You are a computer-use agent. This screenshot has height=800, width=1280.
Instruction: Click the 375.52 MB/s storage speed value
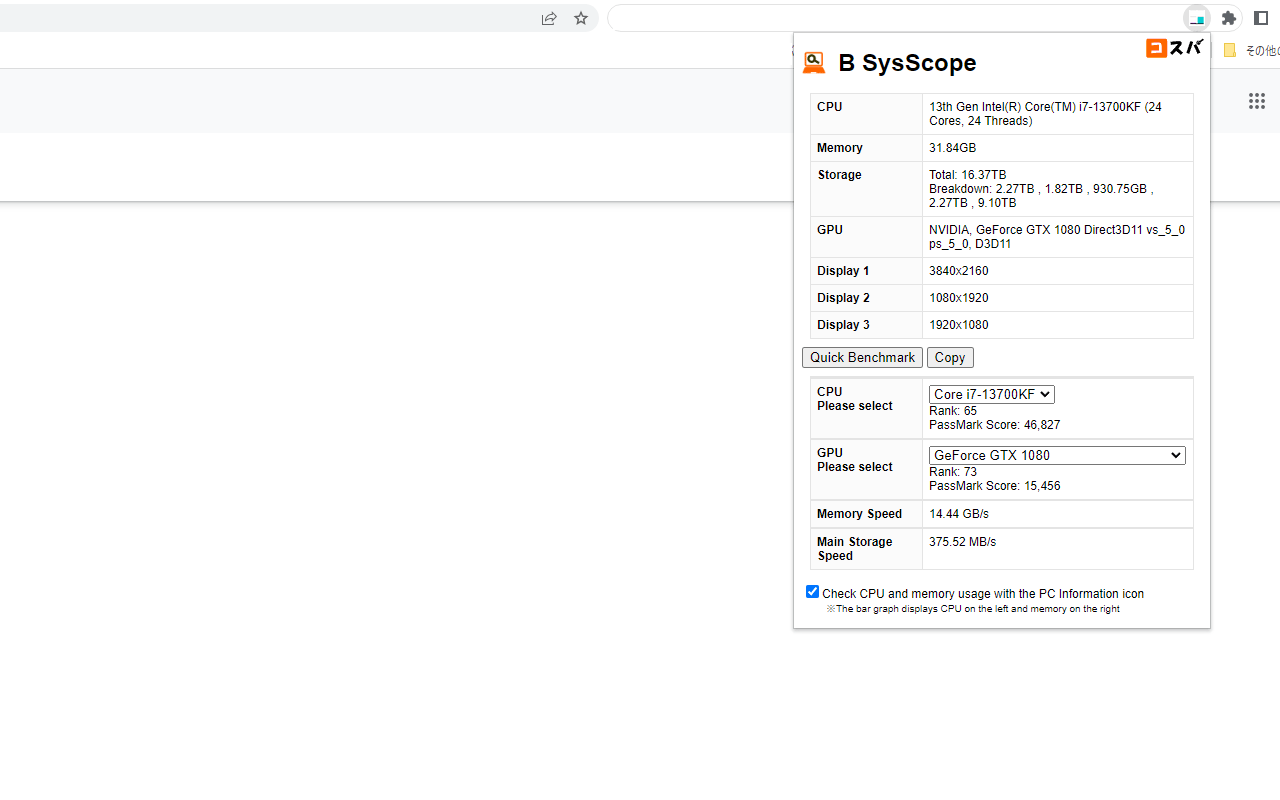coord(962,542)
